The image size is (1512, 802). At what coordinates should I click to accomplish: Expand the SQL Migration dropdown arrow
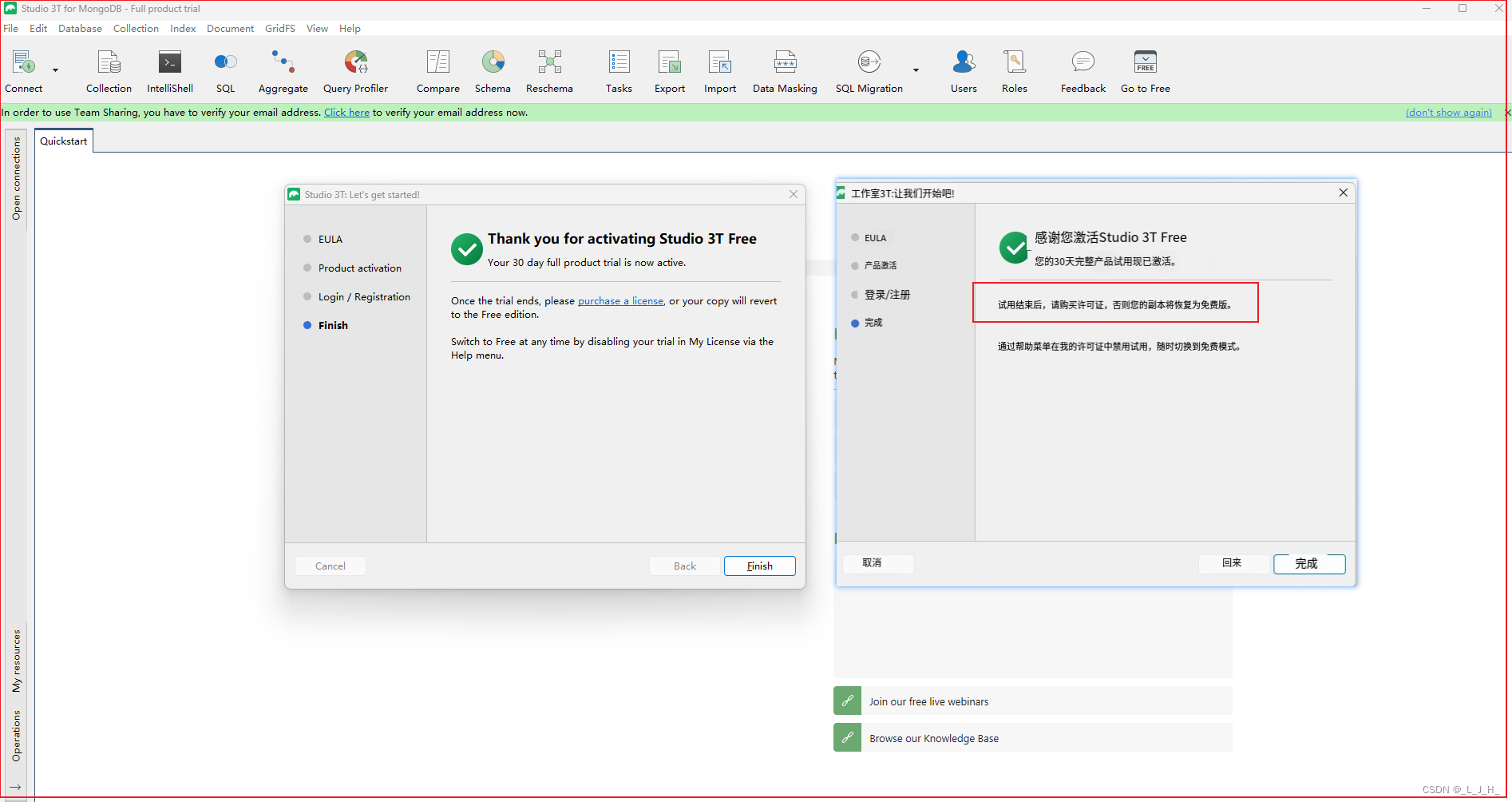(916, 70)
